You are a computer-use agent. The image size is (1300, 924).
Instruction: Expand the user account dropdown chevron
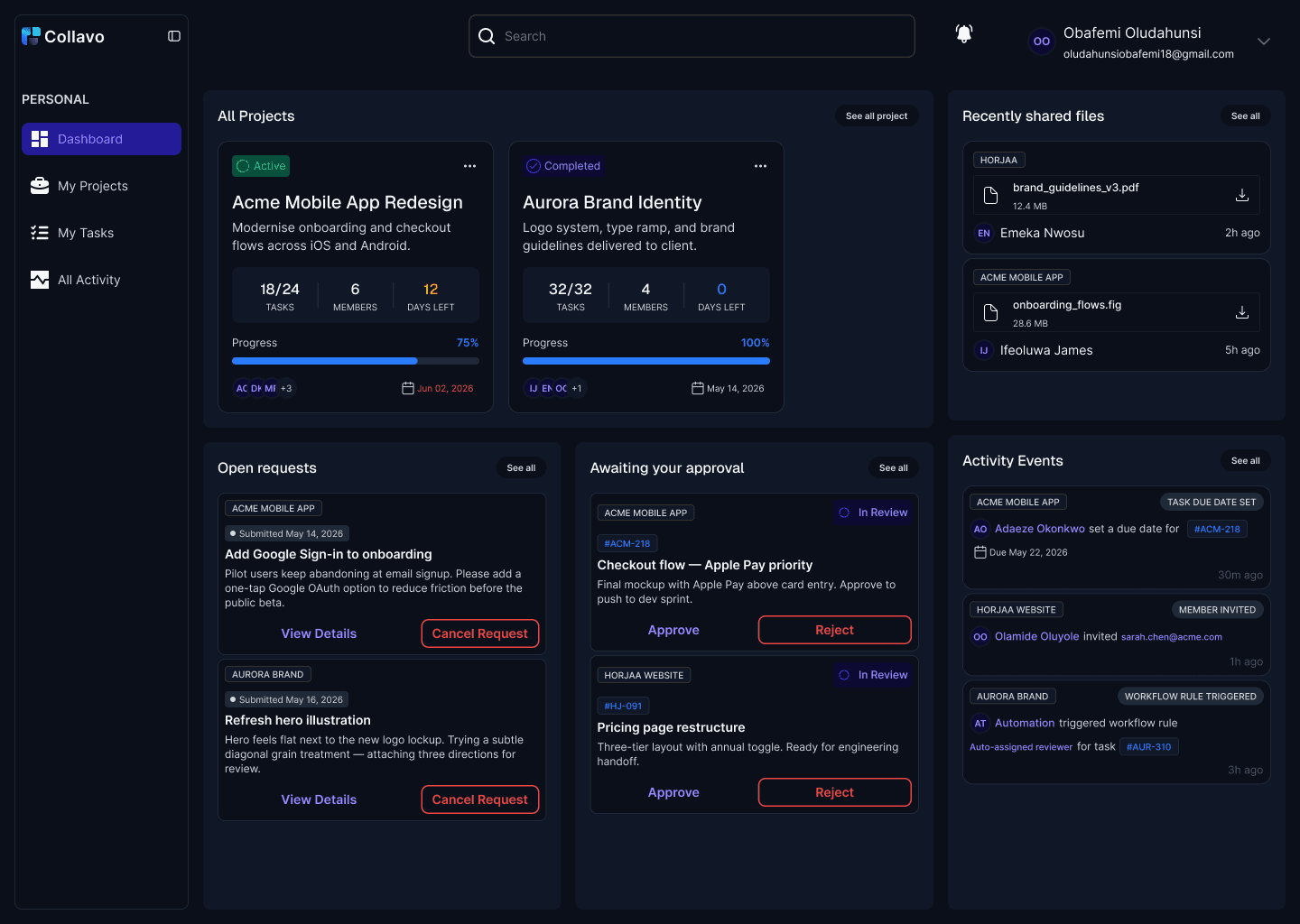coord(1264,42)
